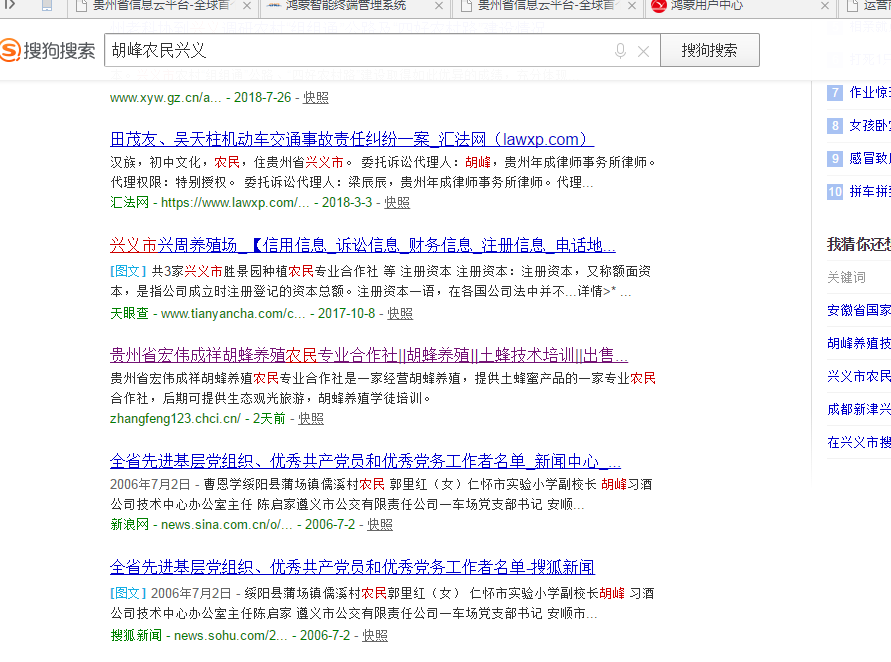Open the 兴义市兴周养殖场 result link
Image resolution: width=891 pixels, height=662 pixels.
[x=362, y=246]
